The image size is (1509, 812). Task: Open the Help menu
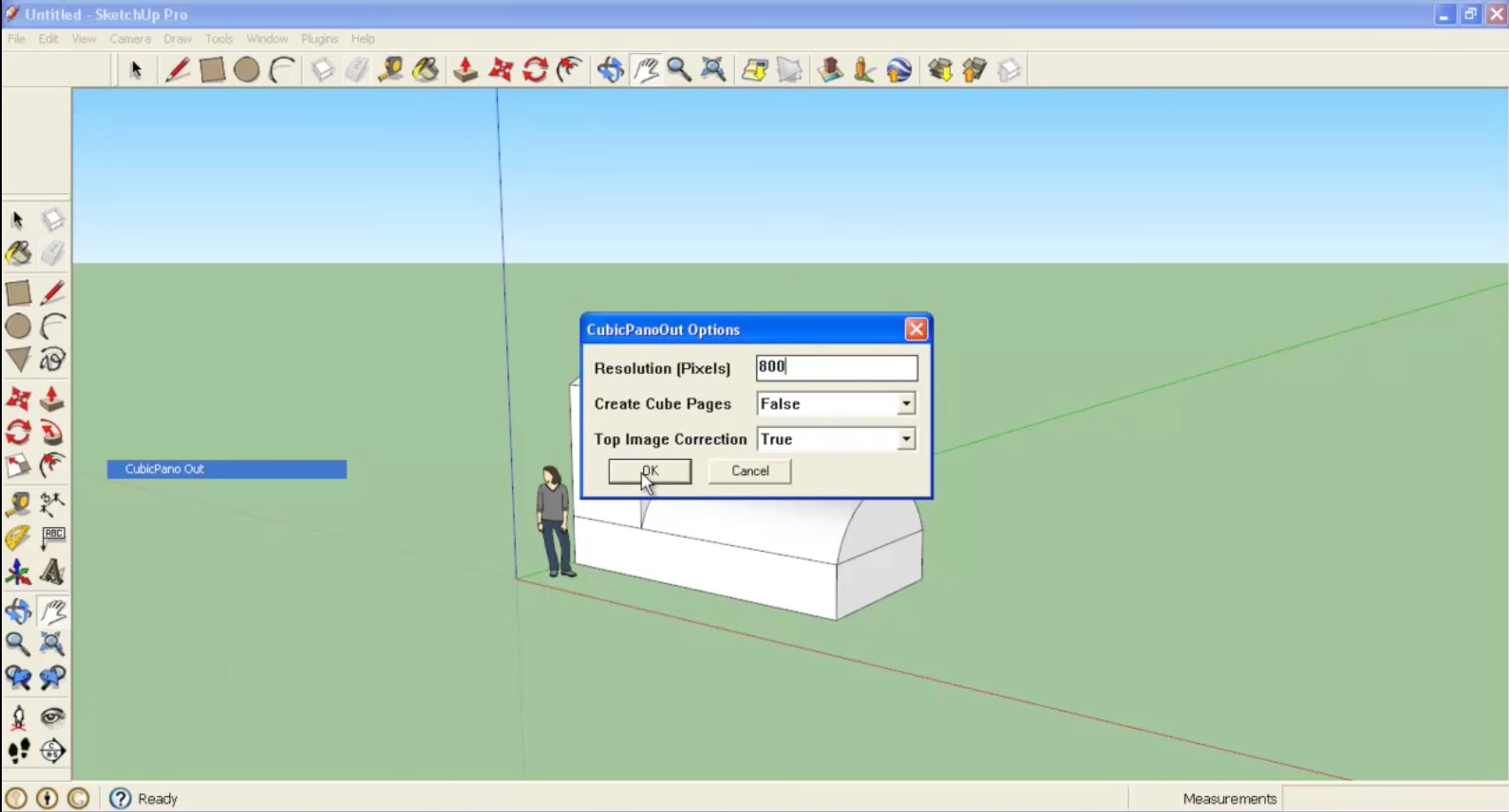pyautogui.click(x=363, y=39)
